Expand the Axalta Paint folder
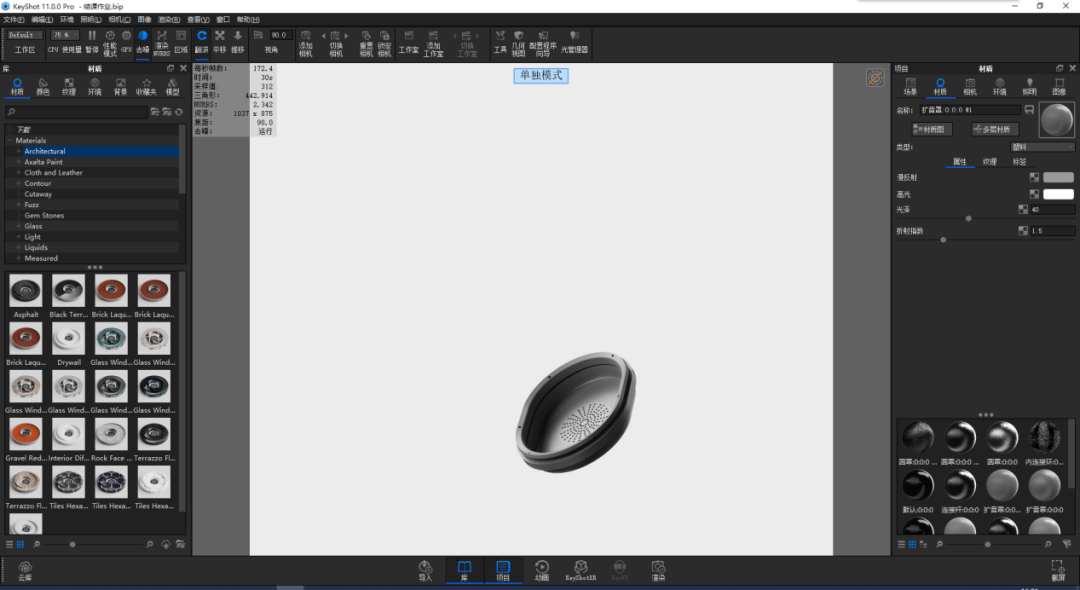Image resolution: width=1080 pixels, height=590 pixels. (19, 162)
